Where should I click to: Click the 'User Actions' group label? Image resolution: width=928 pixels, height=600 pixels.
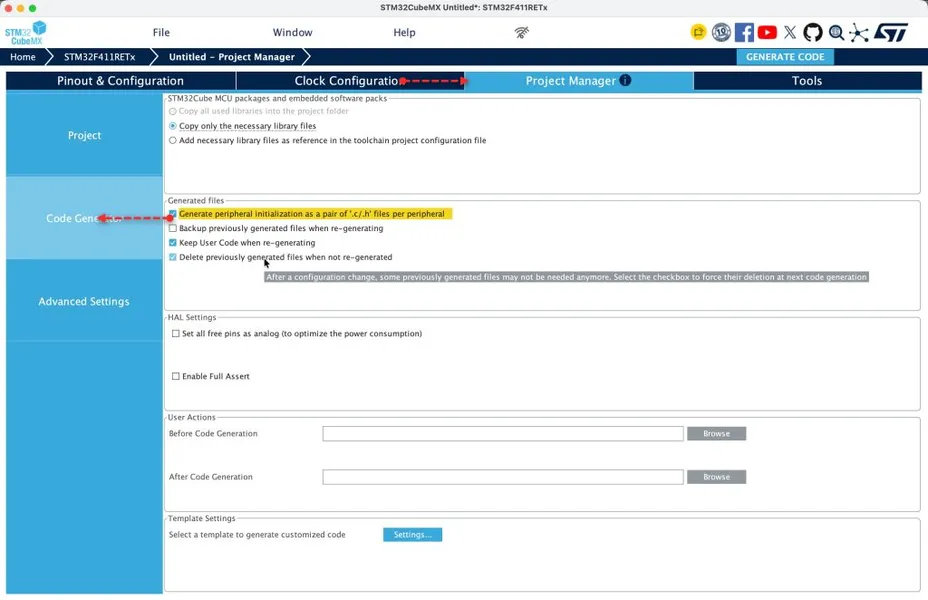click(x=192, y=417)
